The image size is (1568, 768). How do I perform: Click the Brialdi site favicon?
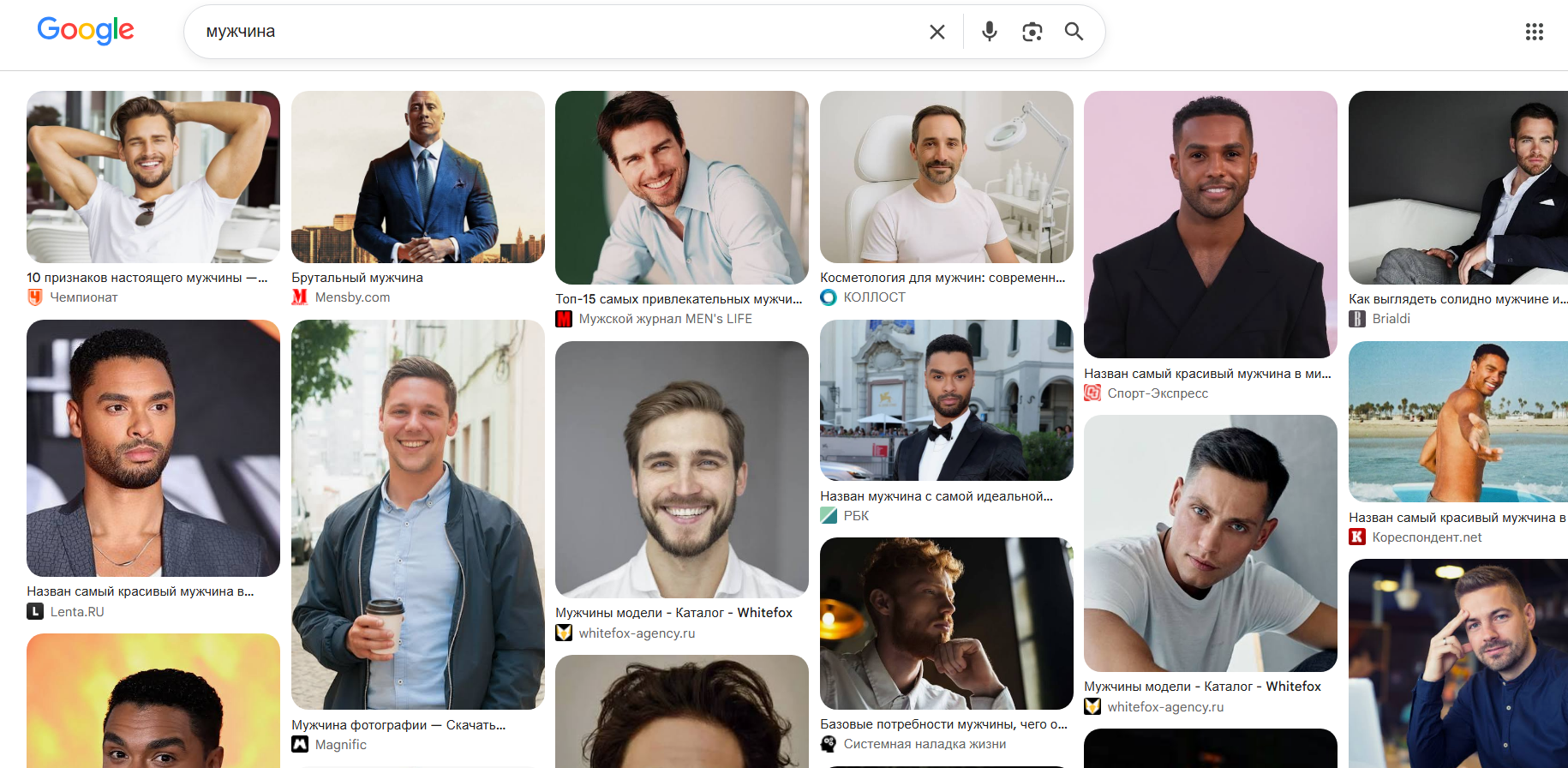[x=1357, y=319]
